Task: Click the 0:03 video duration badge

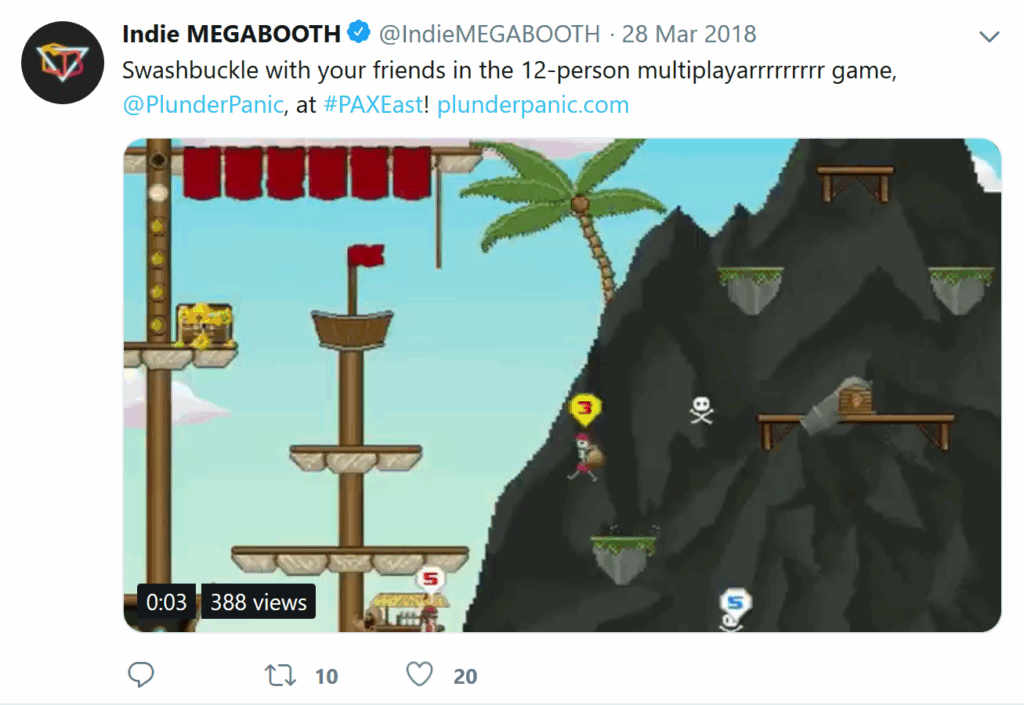Action: [166, 602]
